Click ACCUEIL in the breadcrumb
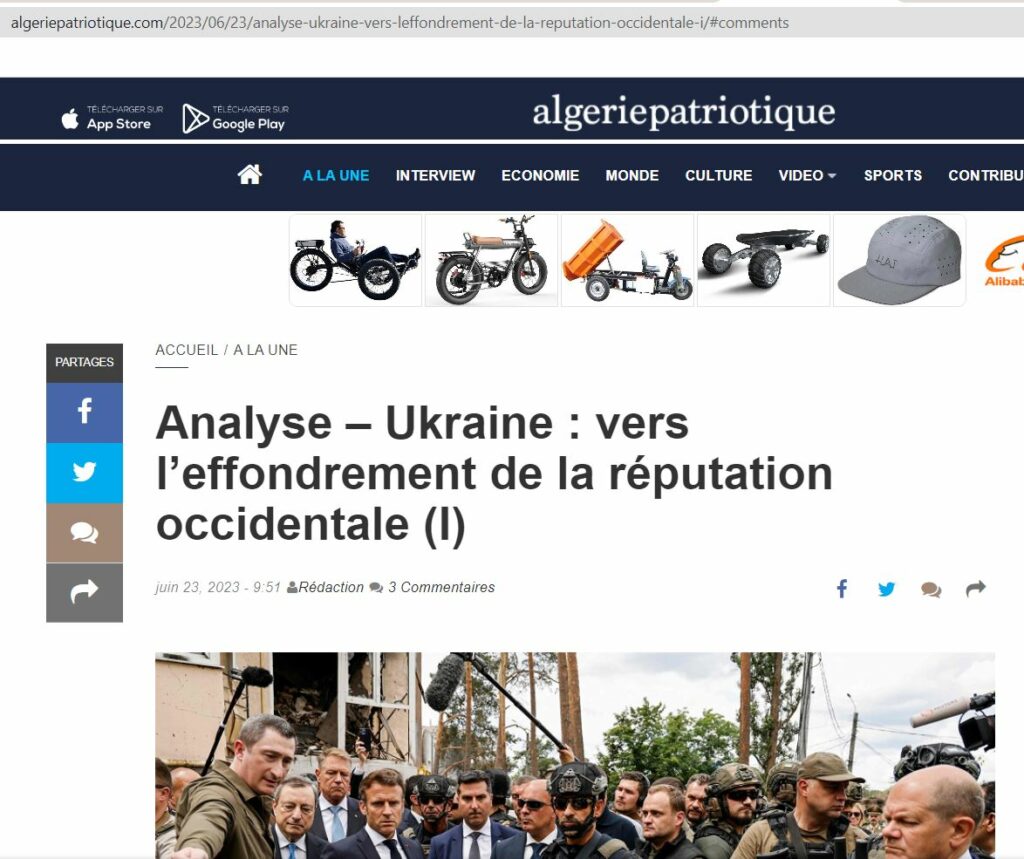 [187, 349]
